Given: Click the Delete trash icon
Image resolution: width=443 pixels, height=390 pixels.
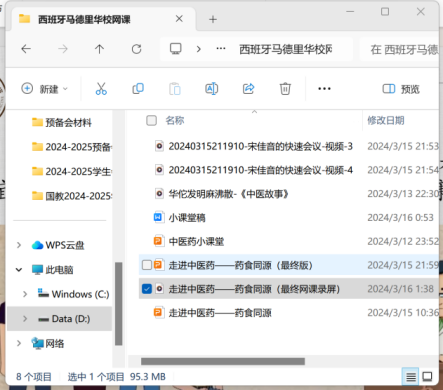Looking at the screenshot, I should click(x=285, y=89).
